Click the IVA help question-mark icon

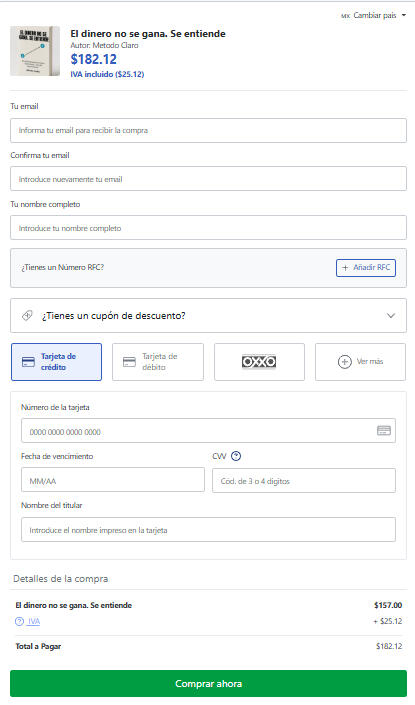pos(19,621)
